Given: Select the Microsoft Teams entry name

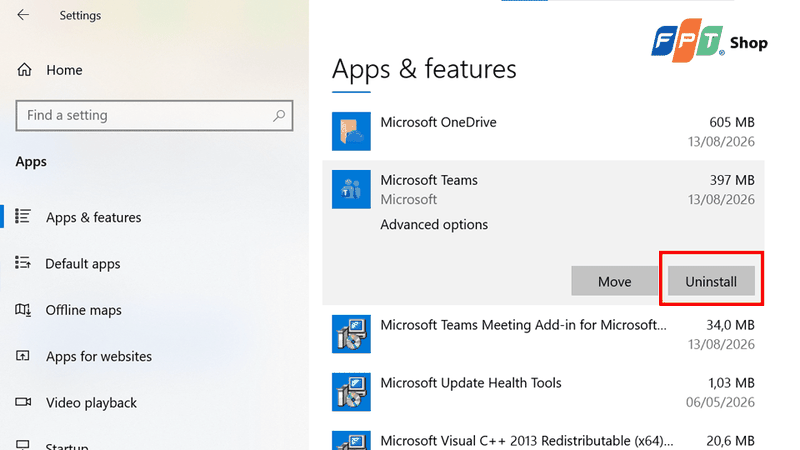Looking at the screenshot, I should pyautogui.click(x=429, y=180).
